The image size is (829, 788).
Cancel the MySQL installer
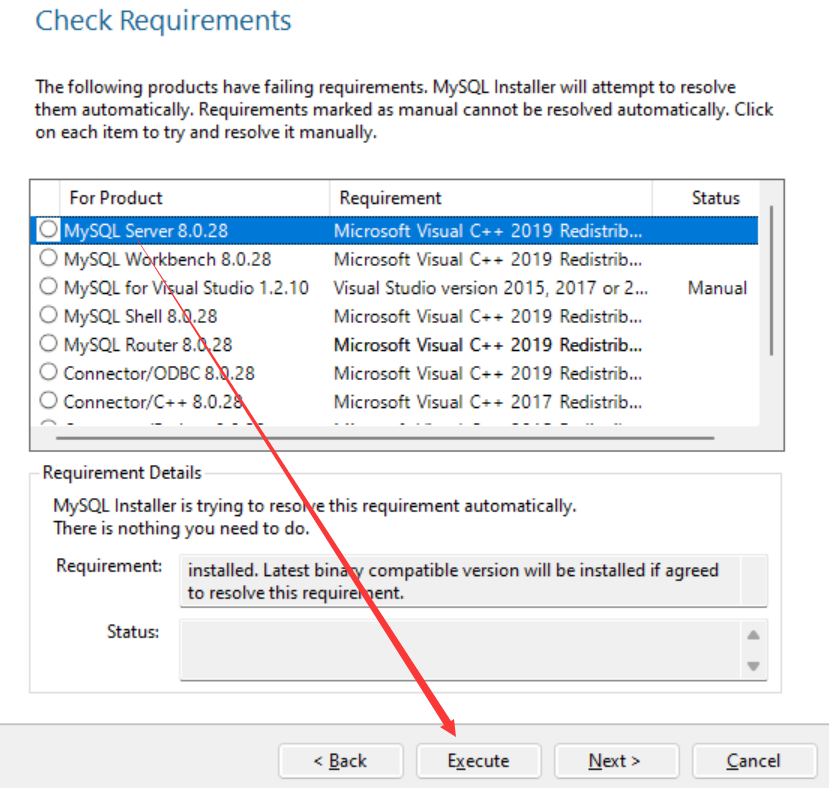pos(754,761)
